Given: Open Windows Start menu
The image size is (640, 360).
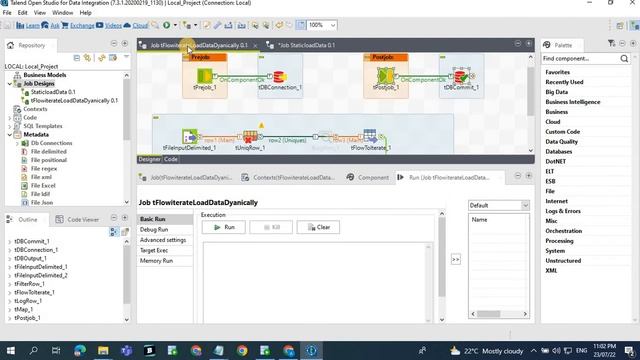Looking at the screenshot, I should (11, 351).
